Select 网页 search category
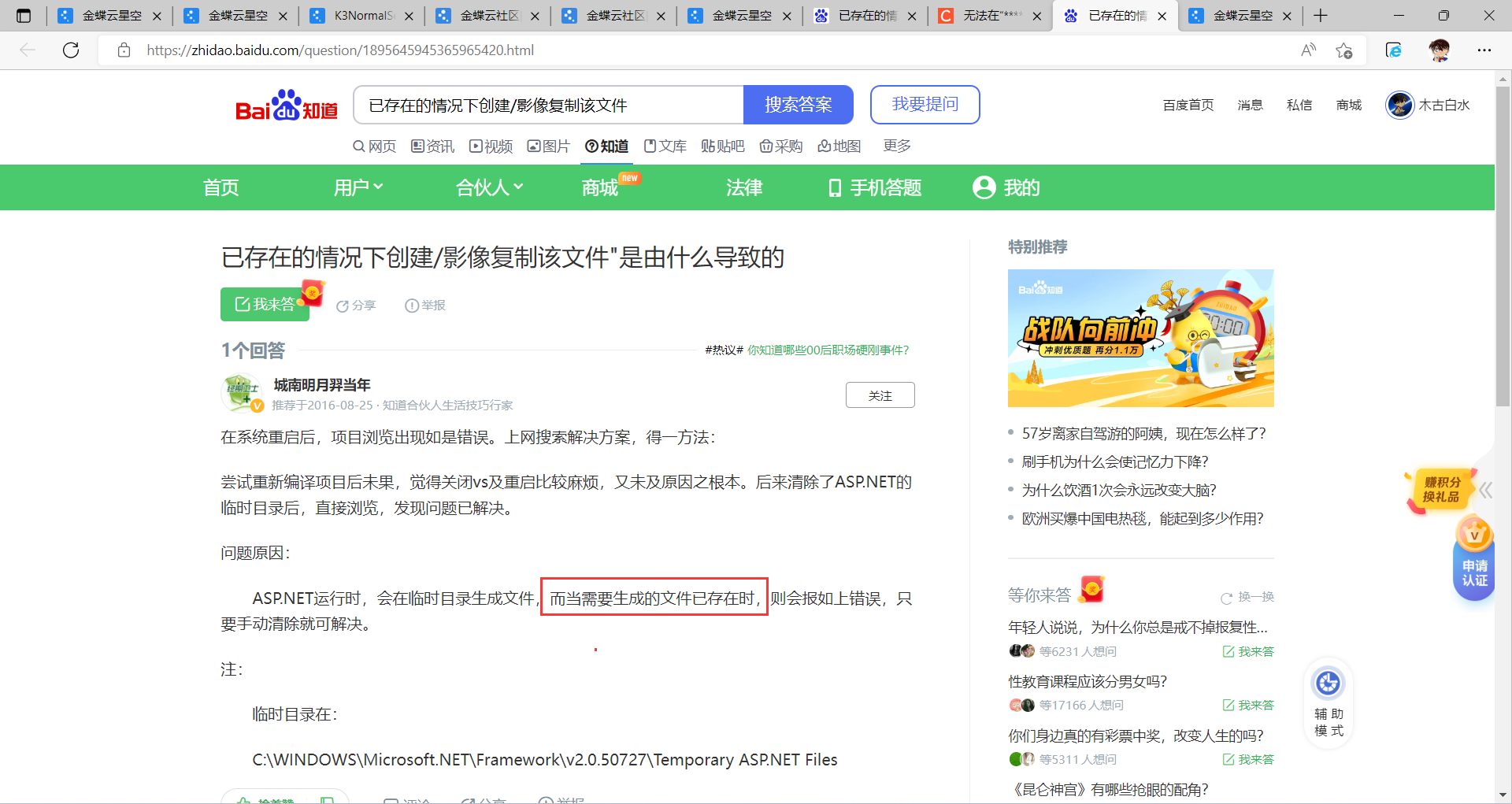This screenshot has height=804, width=1512. pyautogui.click(x=375, y=146)
